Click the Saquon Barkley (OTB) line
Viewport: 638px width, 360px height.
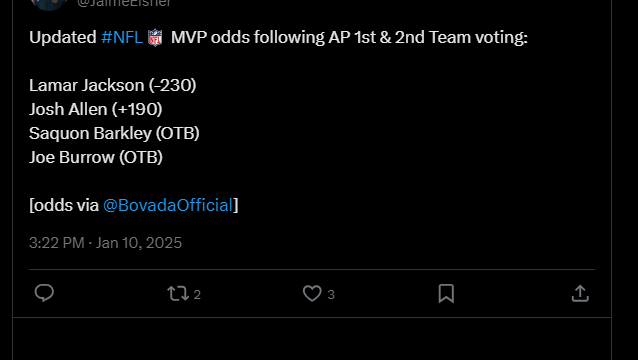[x=114, y=133]
